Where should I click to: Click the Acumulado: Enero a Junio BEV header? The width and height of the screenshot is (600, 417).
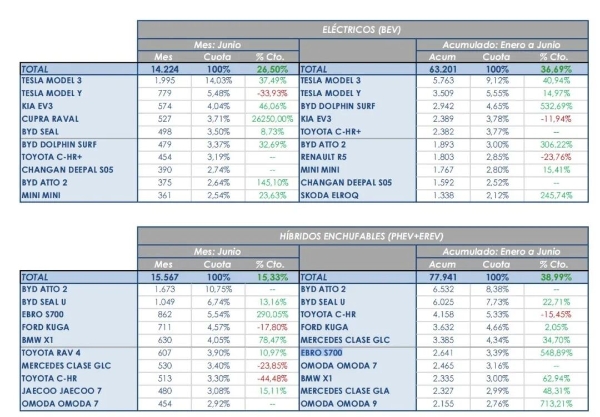pos(501,45)
